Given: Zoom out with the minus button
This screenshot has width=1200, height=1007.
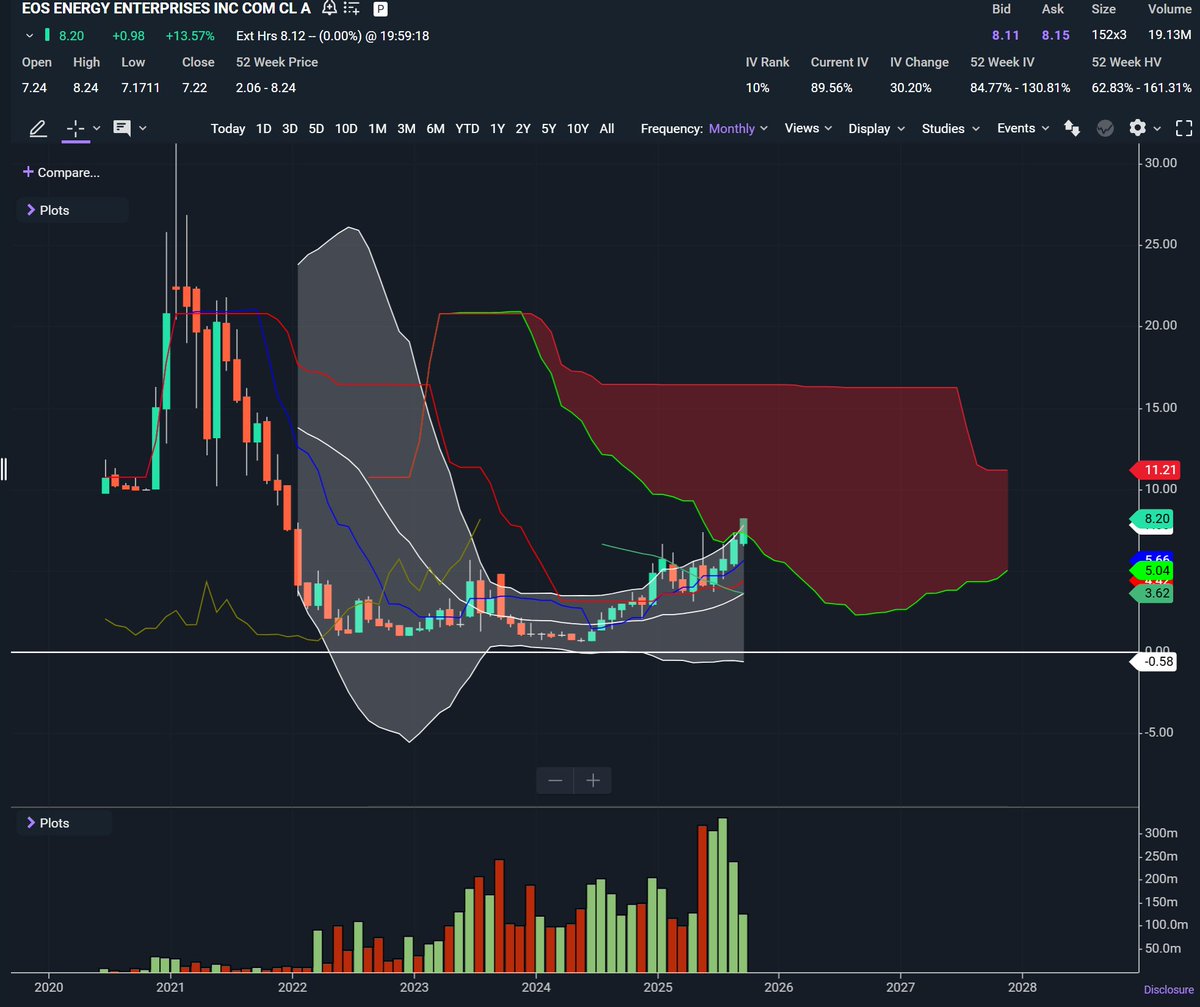Looking at the screenshot, I should pos(556,780).
